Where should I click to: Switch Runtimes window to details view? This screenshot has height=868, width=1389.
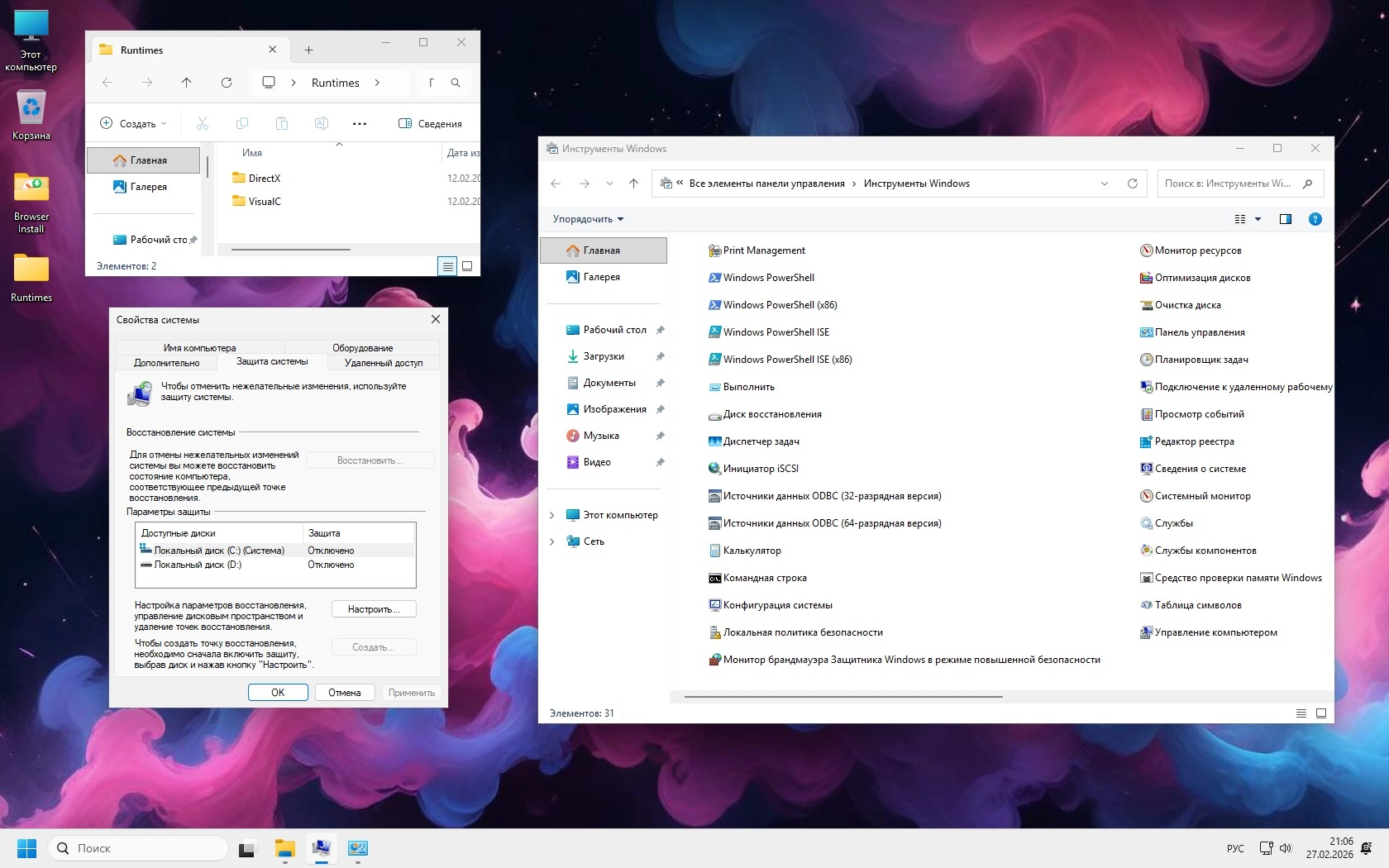[x=447, y=266]
